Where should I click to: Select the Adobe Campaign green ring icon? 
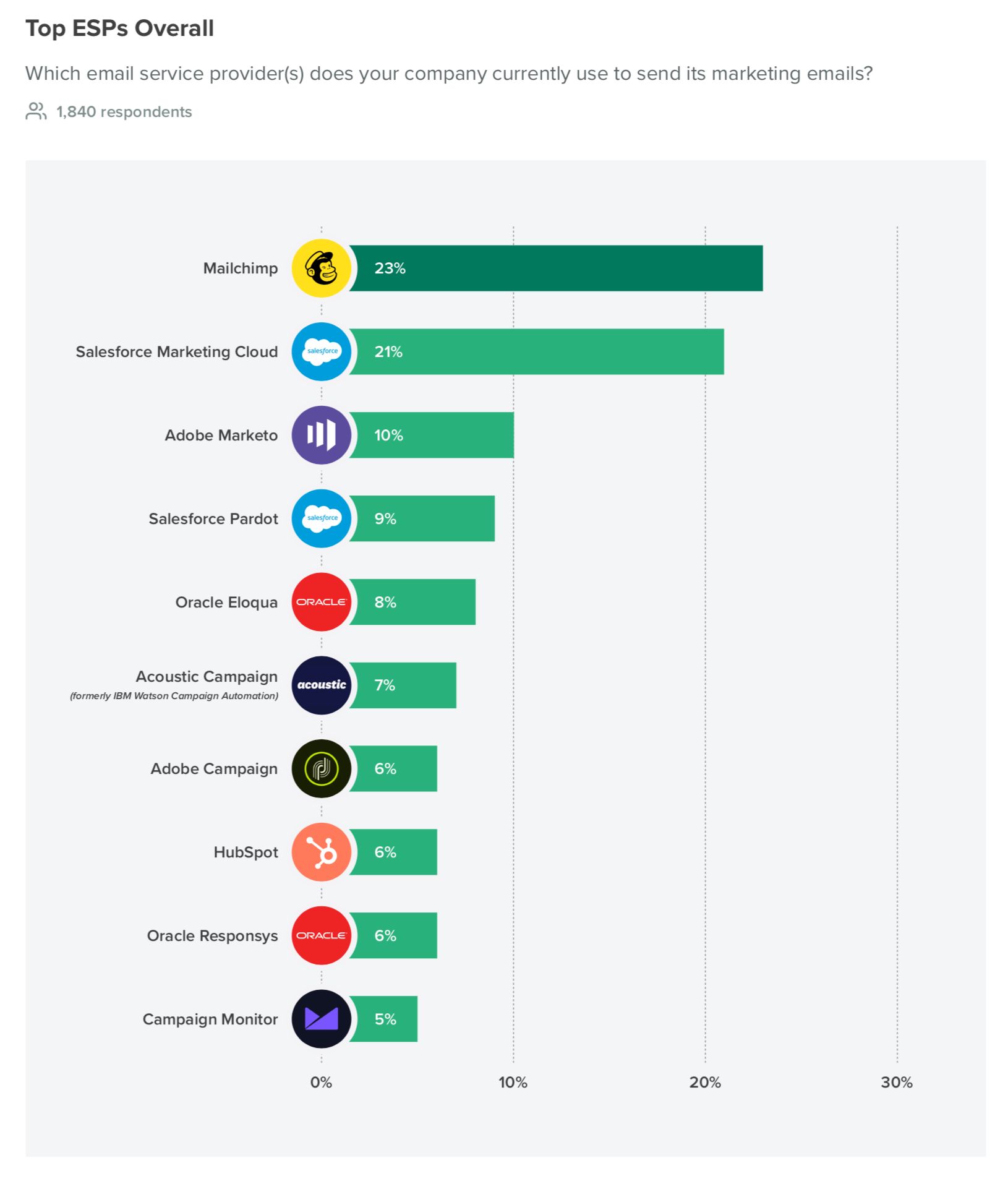[x=321, y=768]
